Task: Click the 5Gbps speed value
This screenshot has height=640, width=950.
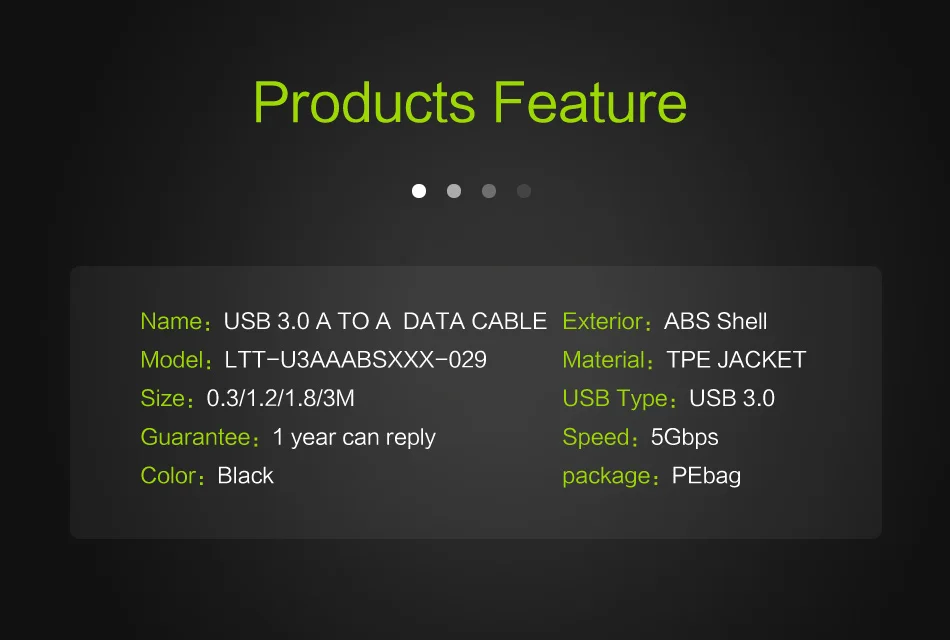Action: (x=685, y=438)
